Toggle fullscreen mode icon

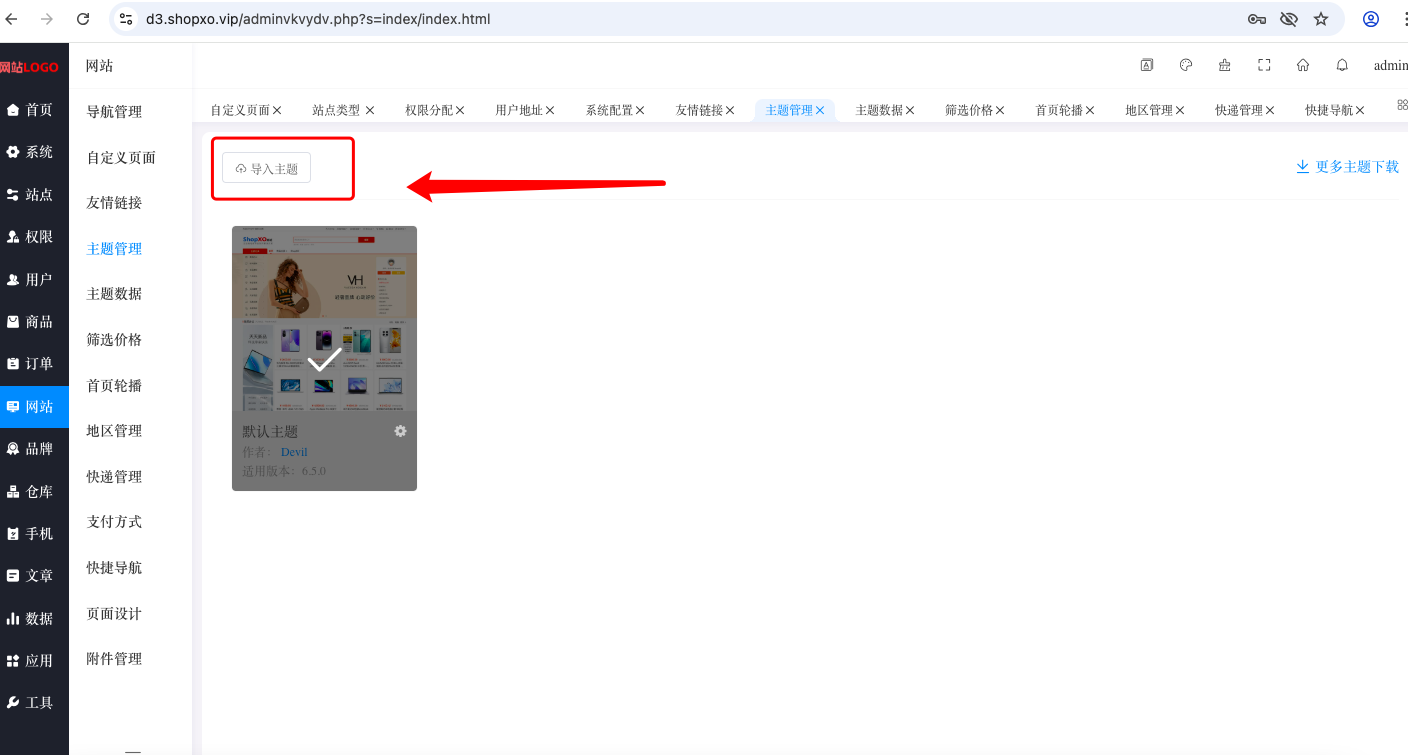pyautogui.click(x=1264, y=65)
